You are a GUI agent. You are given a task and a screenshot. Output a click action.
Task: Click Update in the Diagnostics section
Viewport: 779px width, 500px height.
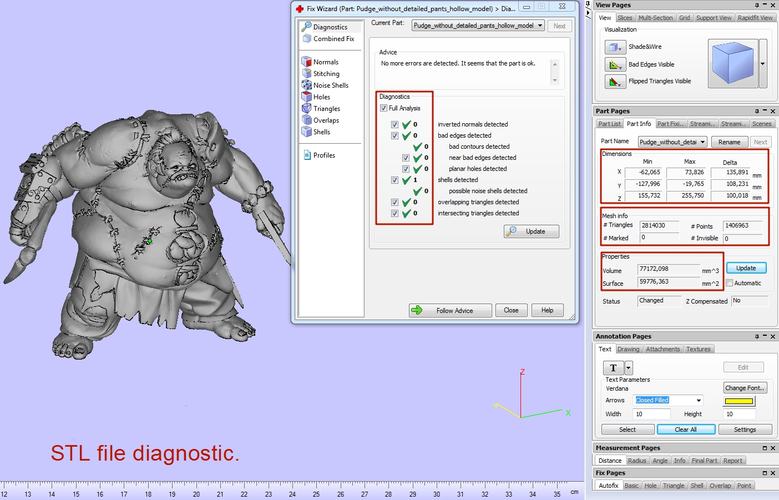531,232
